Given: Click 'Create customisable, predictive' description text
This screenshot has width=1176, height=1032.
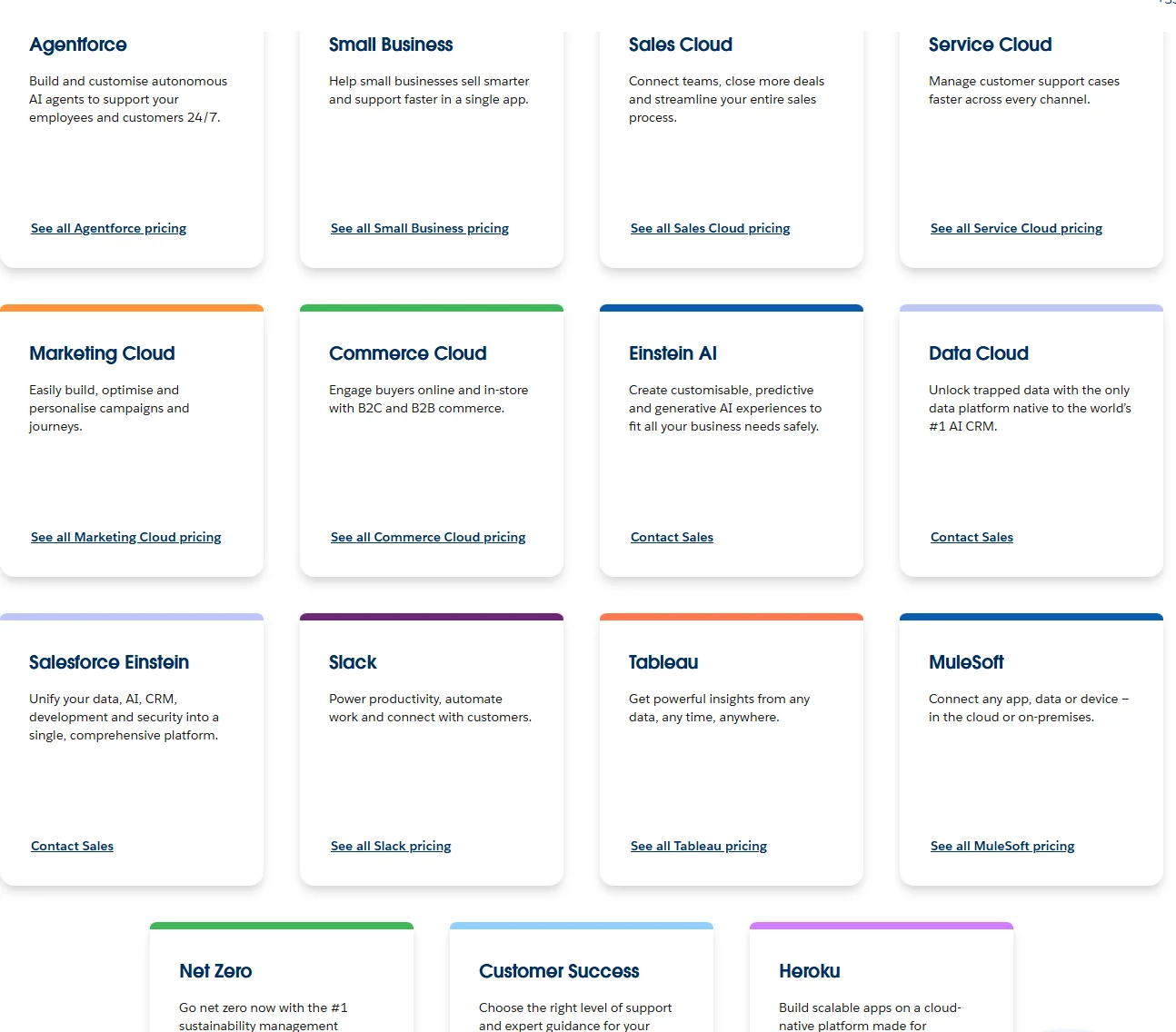Looking at the screenshot, I should coord(725,408).
